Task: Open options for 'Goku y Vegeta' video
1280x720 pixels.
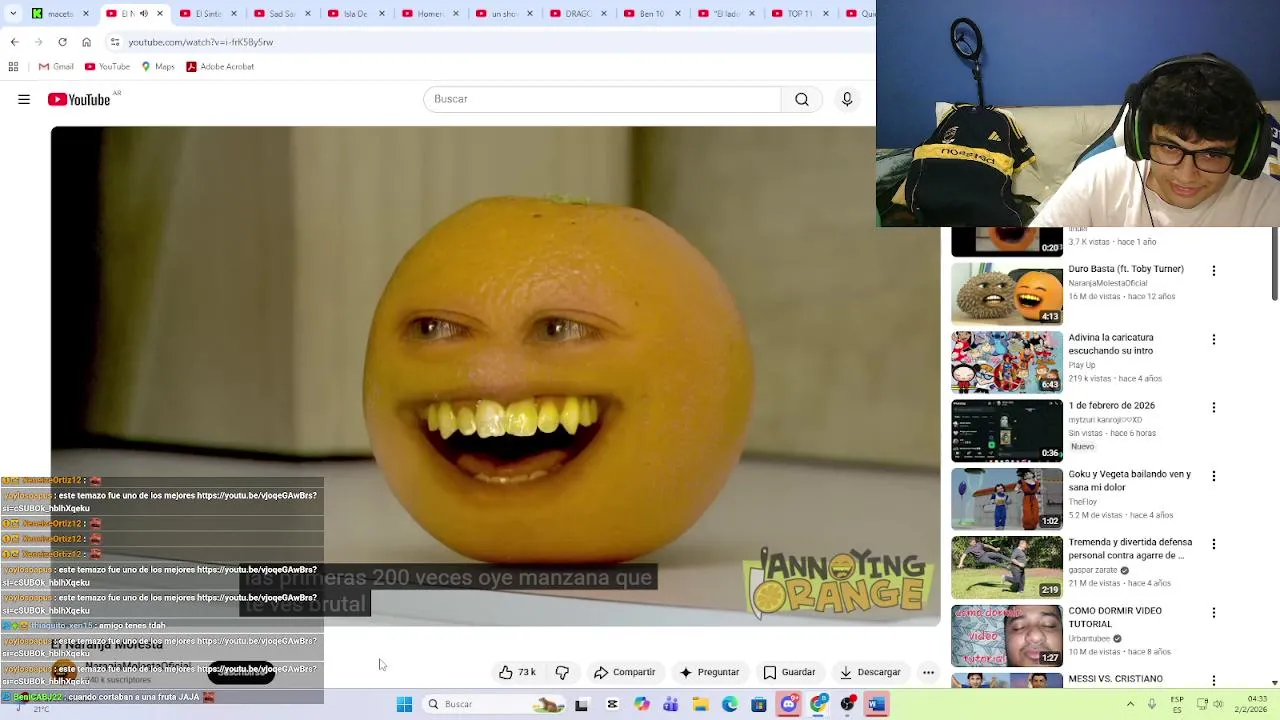Action: click(x=1214, y=476)
